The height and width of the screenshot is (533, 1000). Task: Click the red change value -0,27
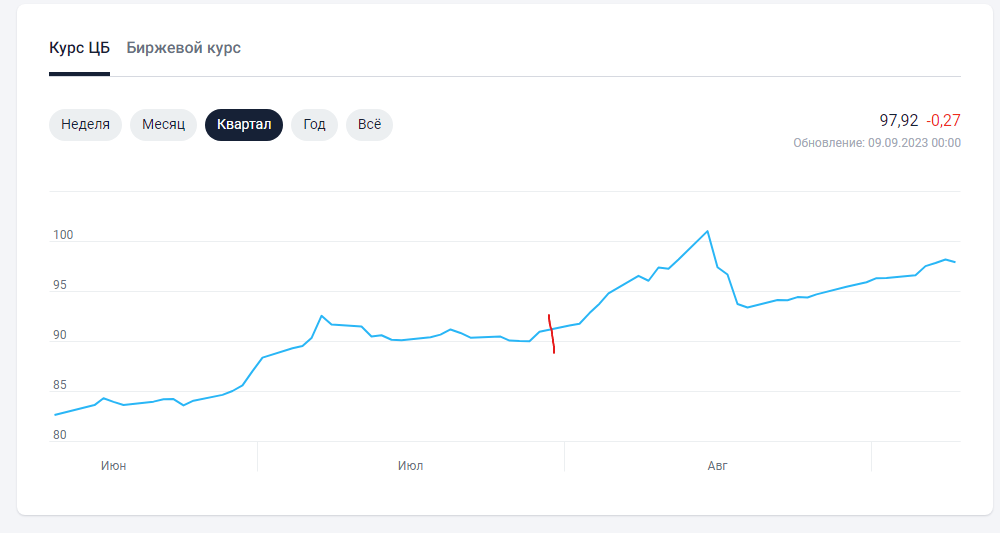click(x=943, y=120)
